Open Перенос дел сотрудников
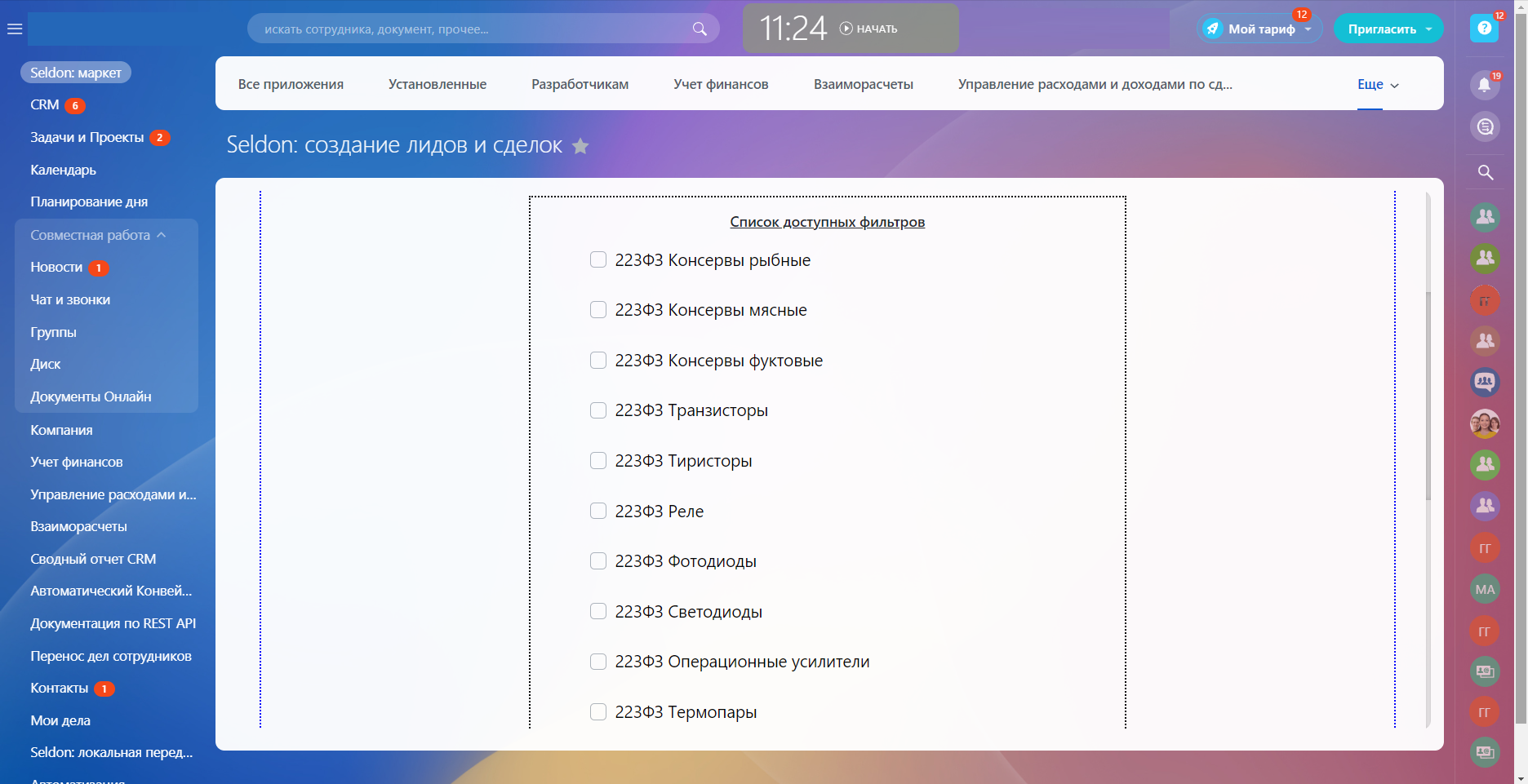The width and height of the screenshot is (1528, 784). (x=111, y=656)
